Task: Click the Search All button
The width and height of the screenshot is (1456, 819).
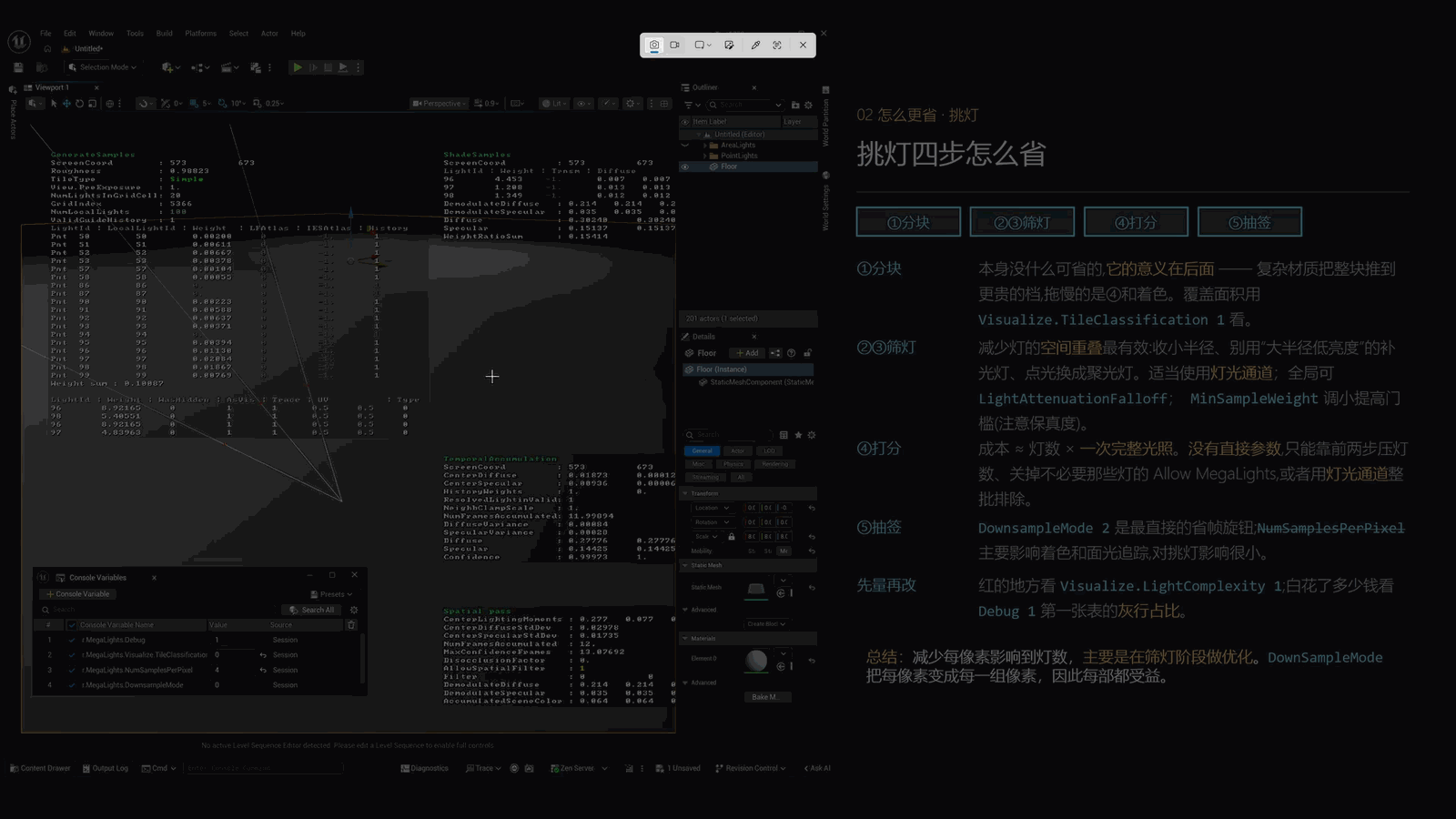Action: [312, 610]
